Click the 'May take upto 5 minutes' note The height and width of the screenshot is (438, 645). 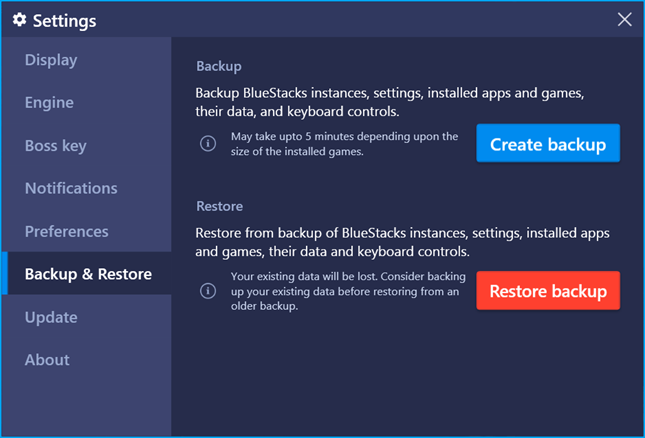pos(344,144)
